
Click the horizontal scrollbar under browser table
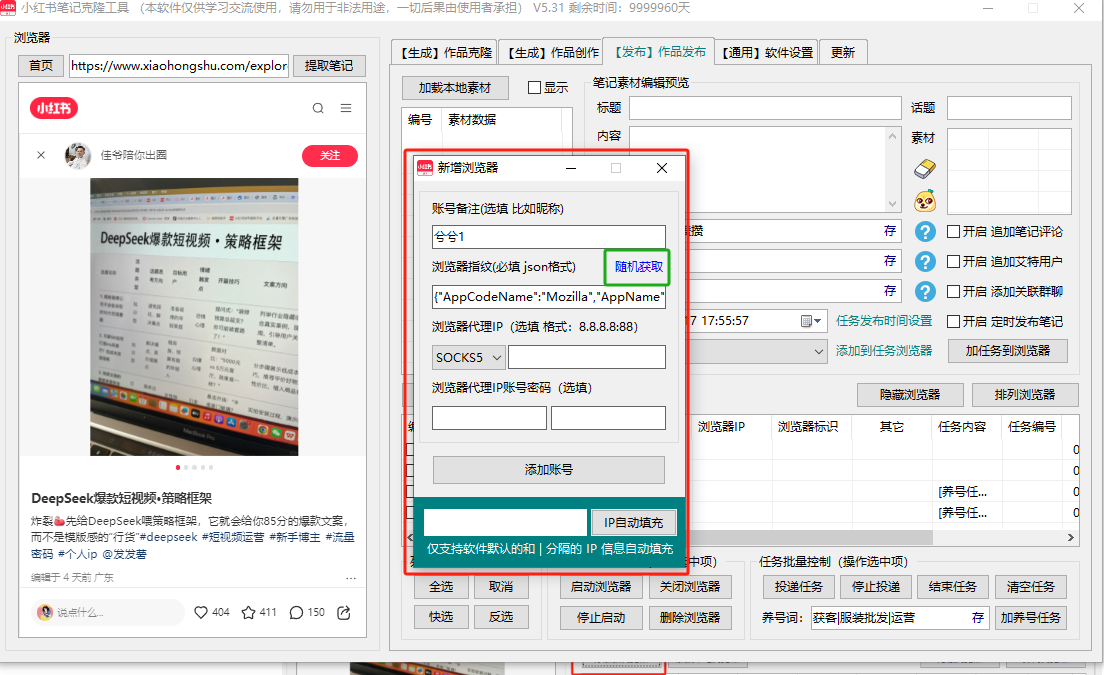coord(900,538)
